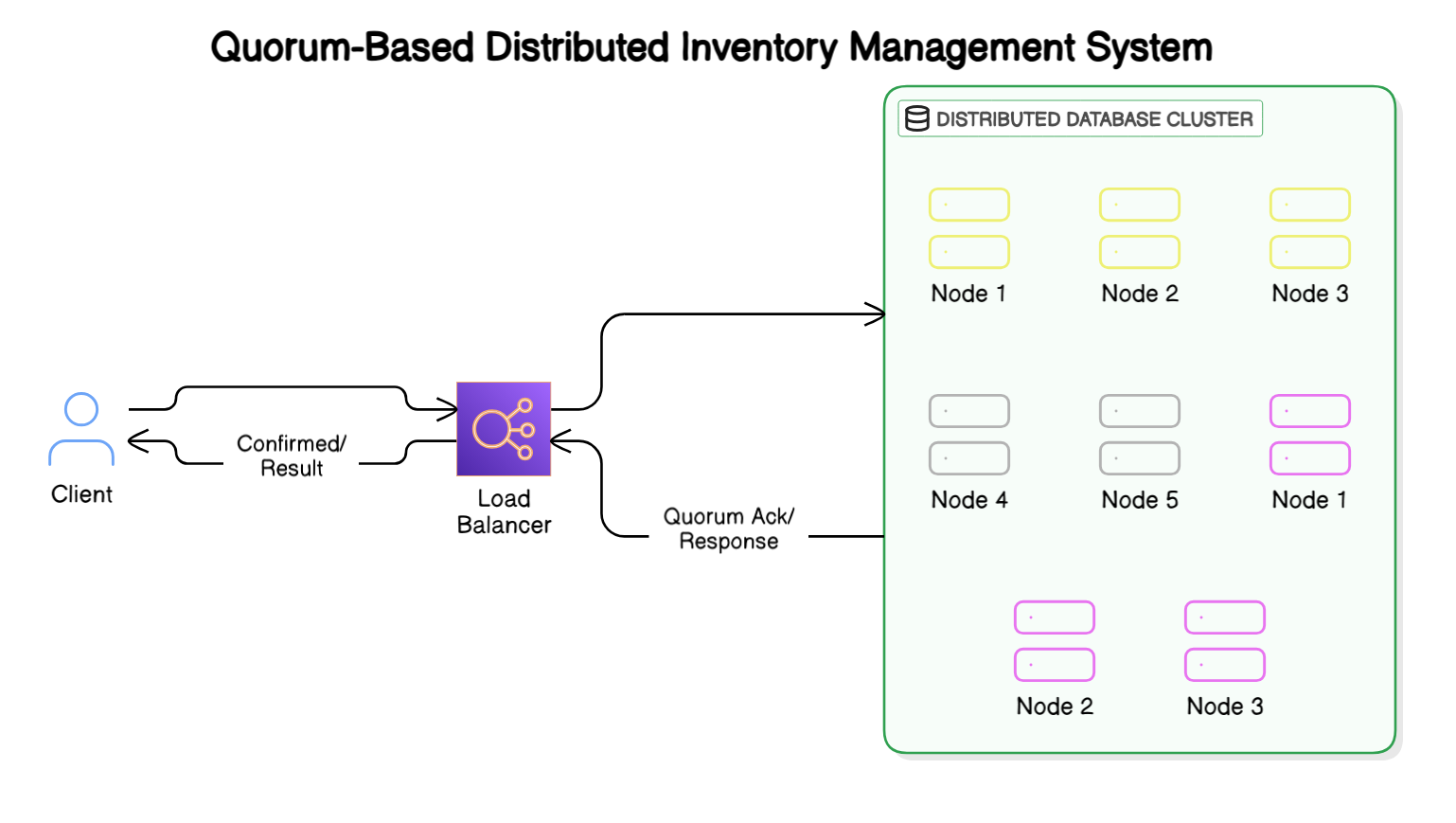Select the Confirmed/Result arrow label
The height and width of the screenshot is (823, 1456).
[292, 456]
